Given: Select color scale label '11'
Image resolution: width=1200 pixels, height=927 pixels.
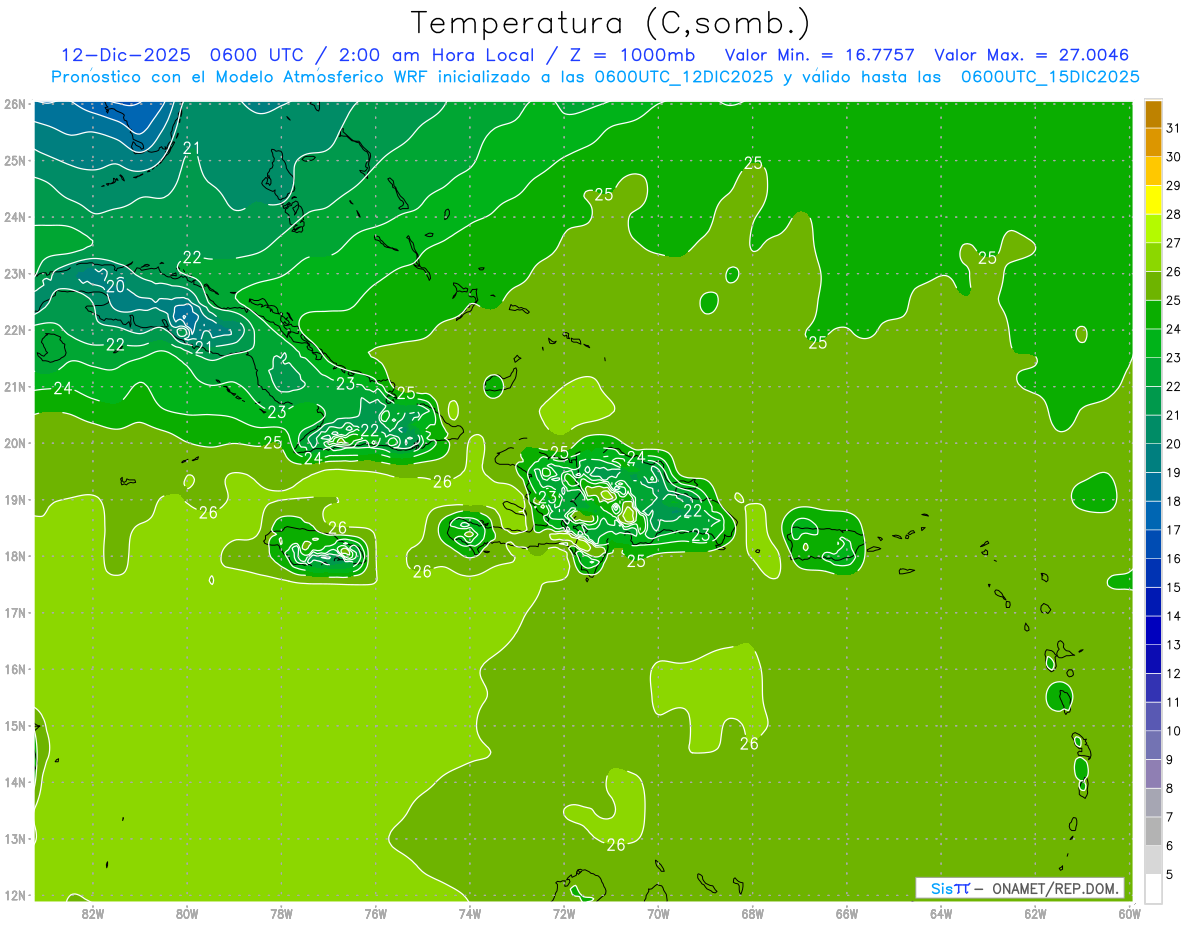Looking at the screenshot, I should click(x=1174, y=703).
